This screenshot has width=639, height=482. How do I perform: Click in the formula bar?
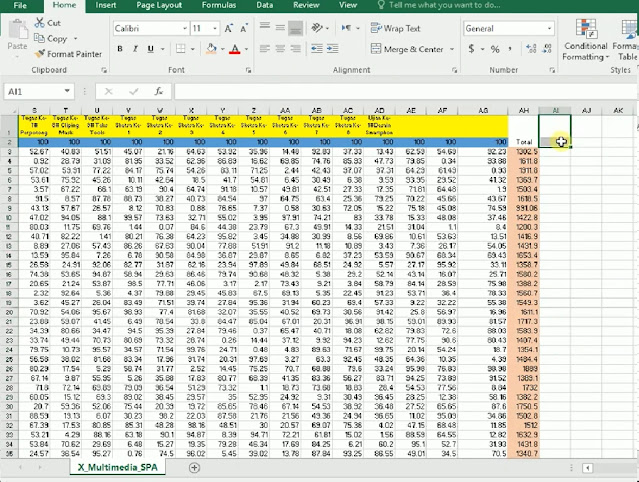[x=405, y=91]
